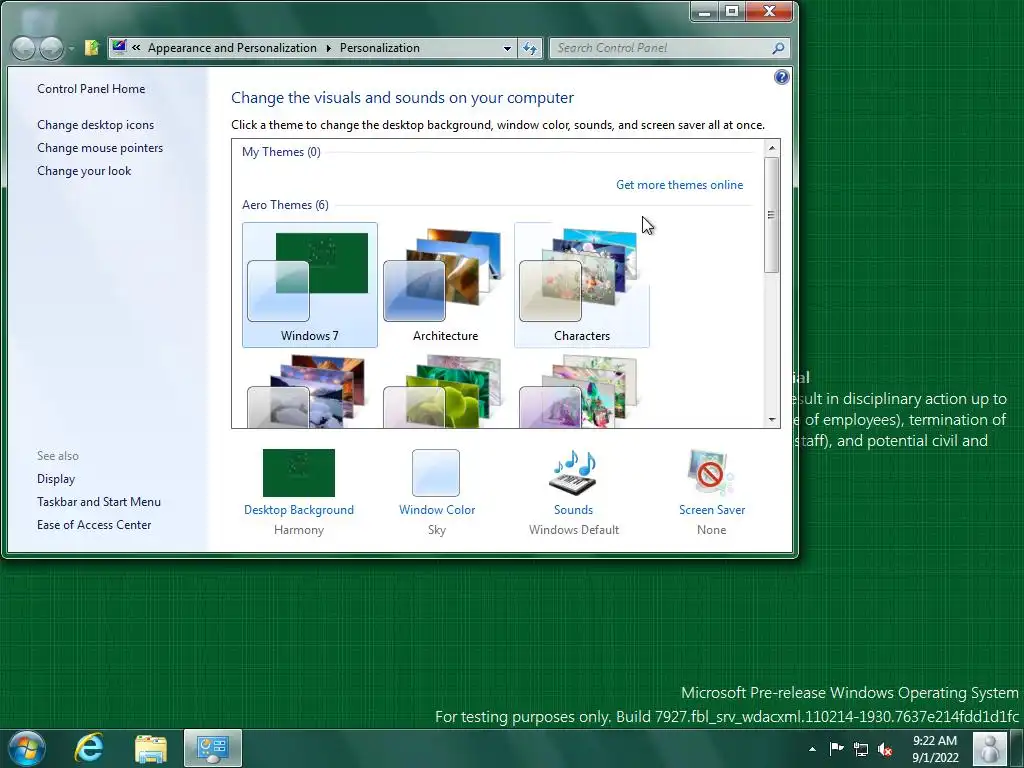Click the help question mark icon

click(x=782, y=77)
